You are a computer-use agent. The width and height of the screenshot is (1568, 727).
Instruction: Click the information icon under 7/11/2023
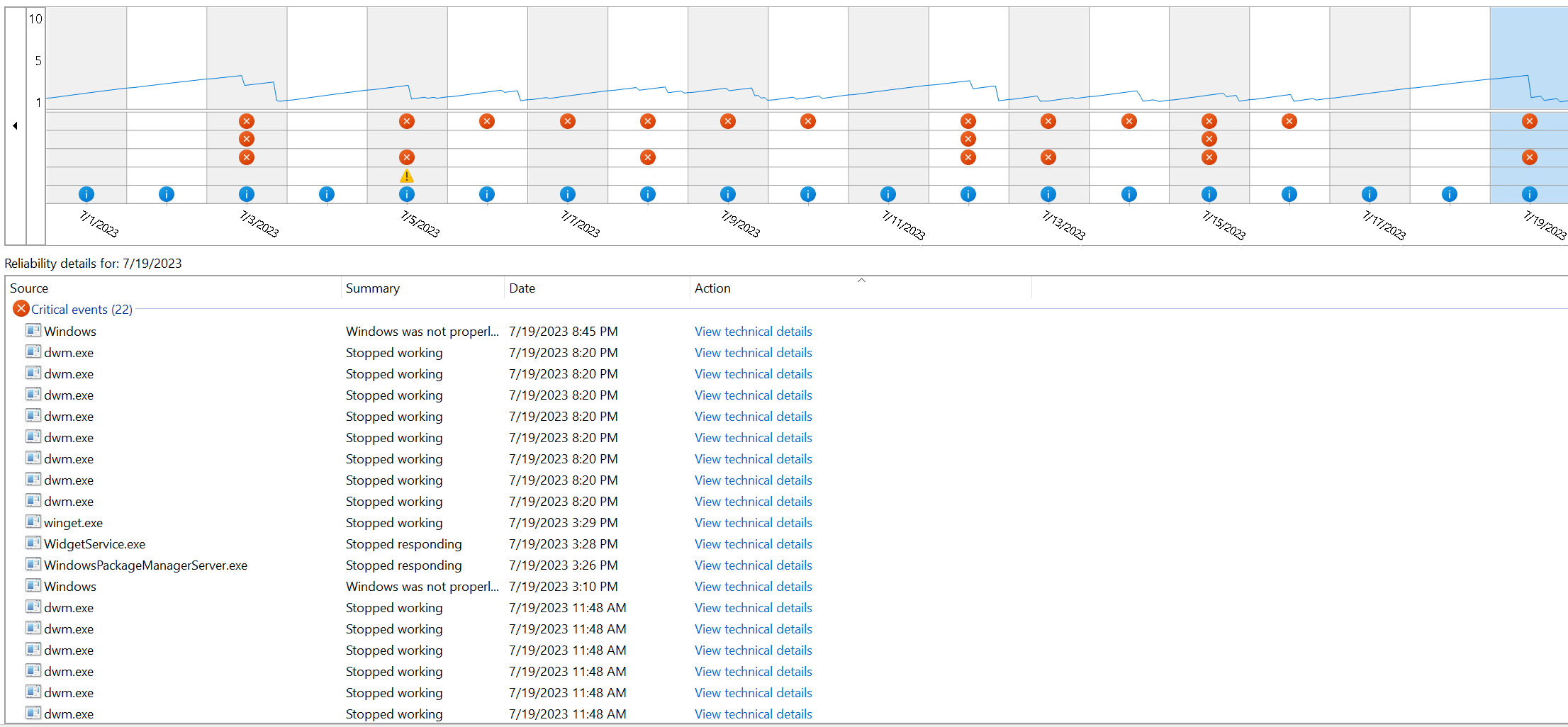[x=887, y=194]
